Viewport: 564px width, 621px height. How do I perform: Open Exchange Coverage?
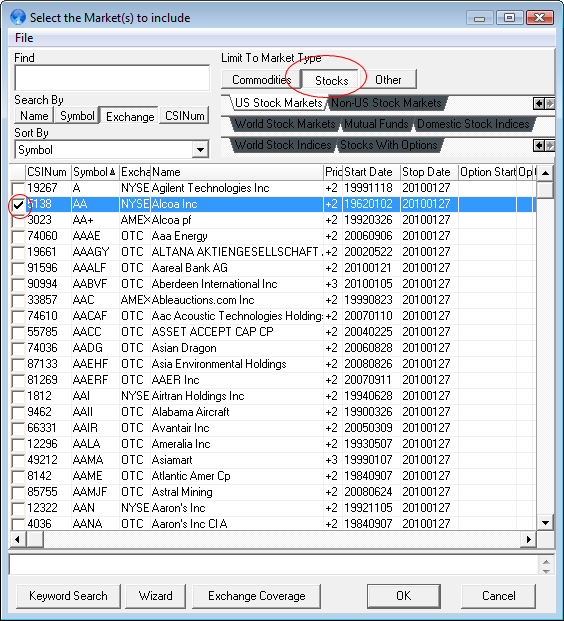pyautogui.click(x=256, y=596)
